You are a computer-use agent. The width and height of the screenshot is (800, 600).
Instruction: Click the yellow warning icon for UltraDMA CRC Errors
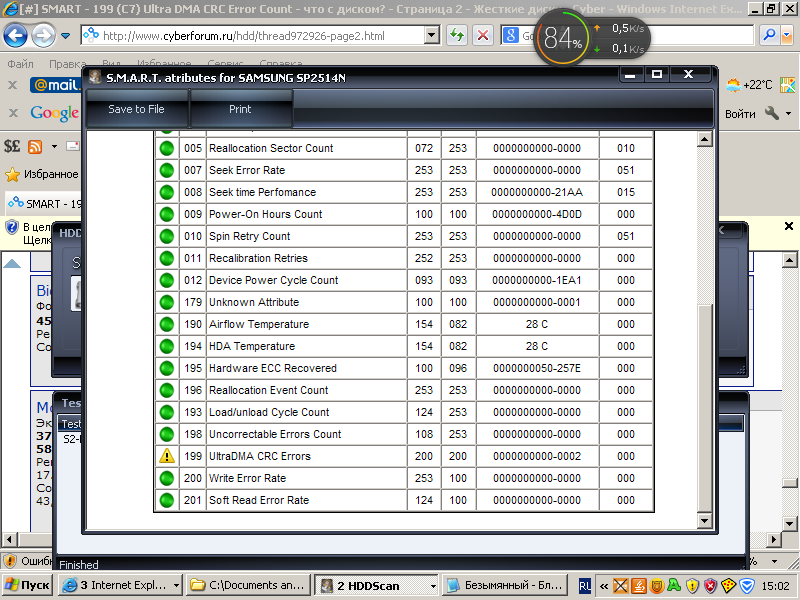[166, 456]
